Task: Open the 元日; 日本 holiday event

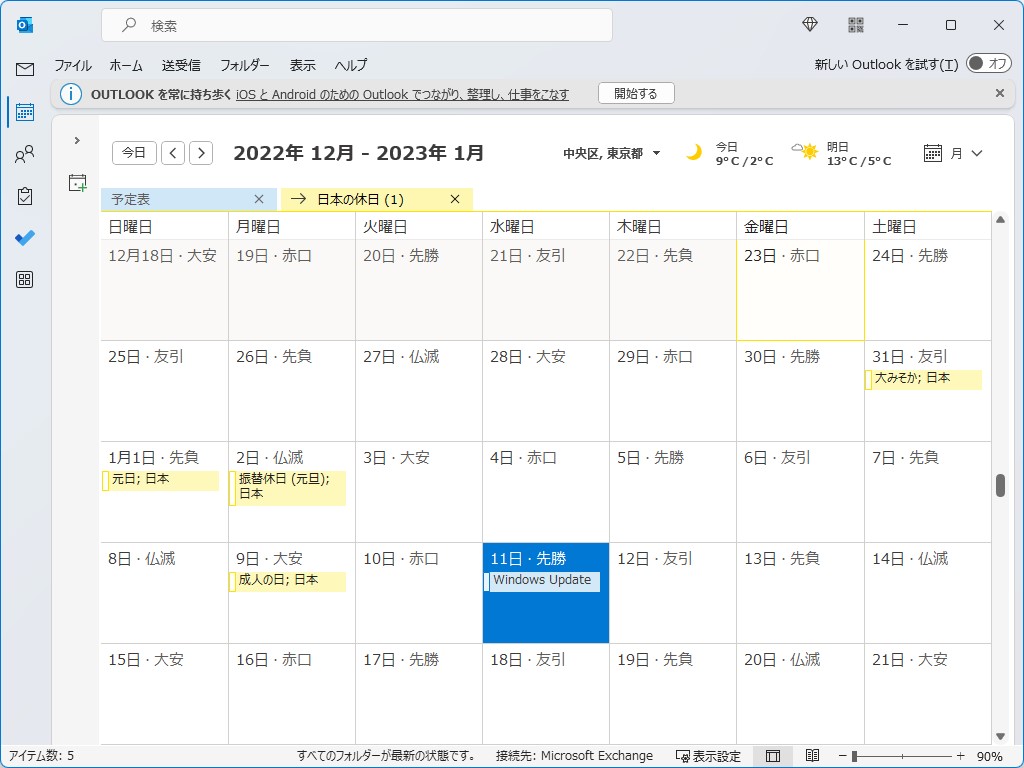Action: [x=160, y=480]
